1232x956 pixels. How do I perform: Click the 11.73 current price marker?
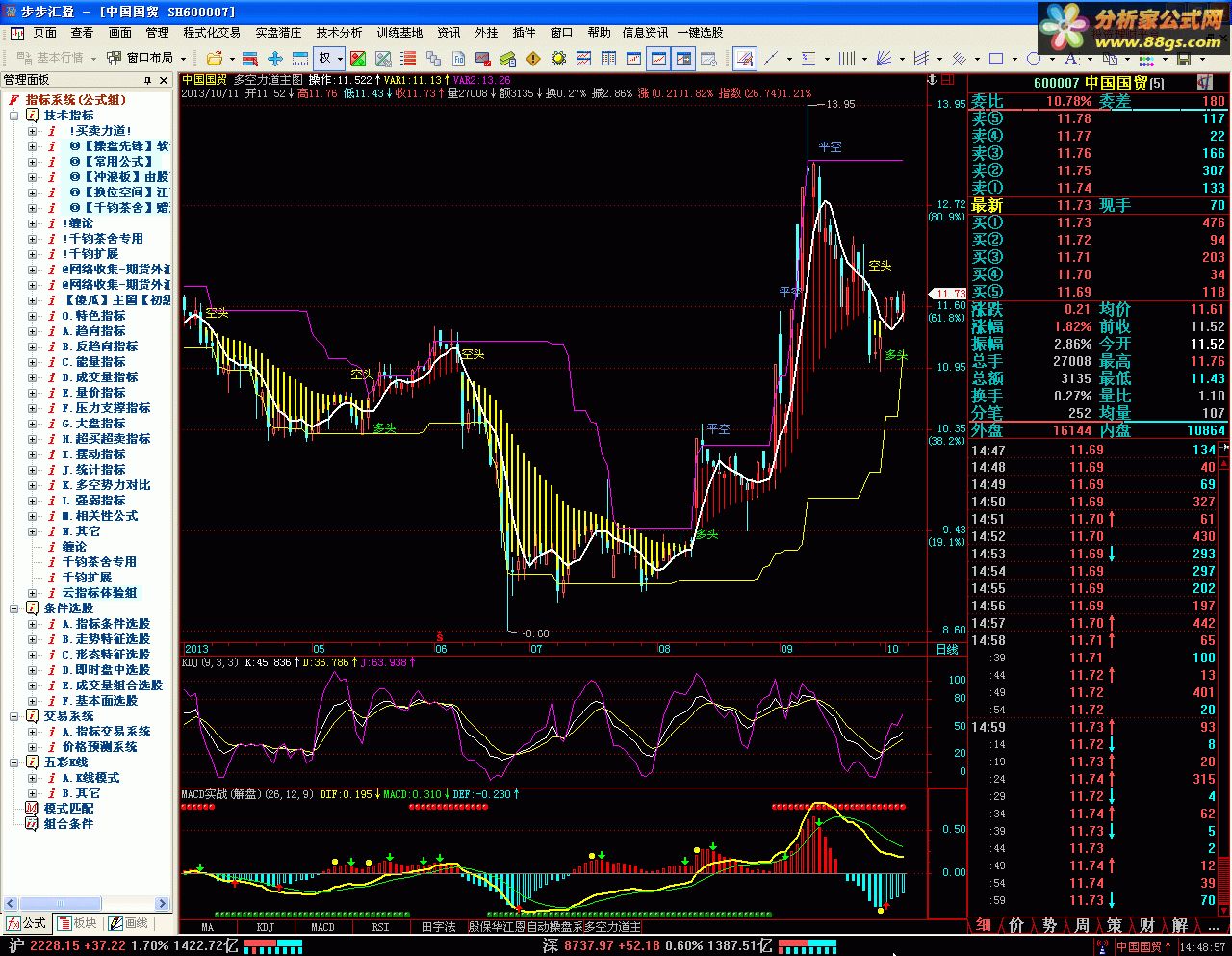(x=949, y=294)
